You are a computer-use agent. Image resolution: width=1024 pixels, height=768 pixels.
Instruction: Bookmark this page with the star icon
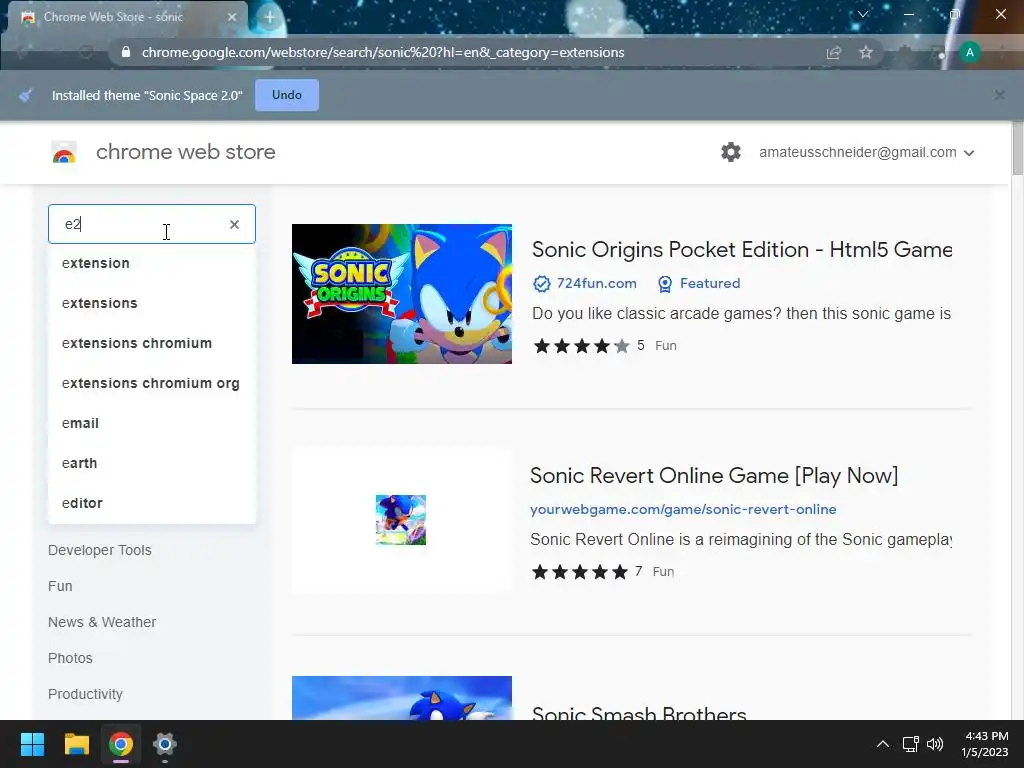tap(865, 52)
